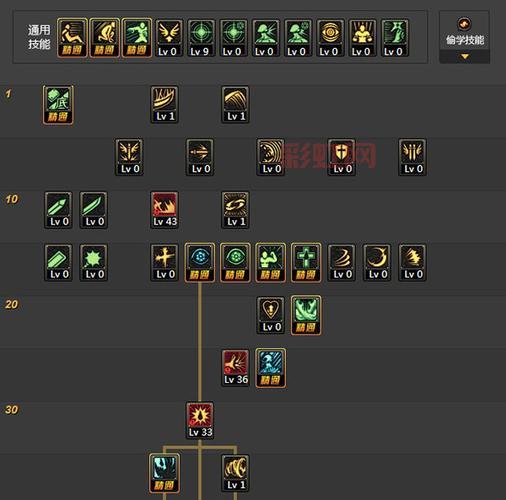Select the blue eye mastered skill icon

tap(200, 263)
